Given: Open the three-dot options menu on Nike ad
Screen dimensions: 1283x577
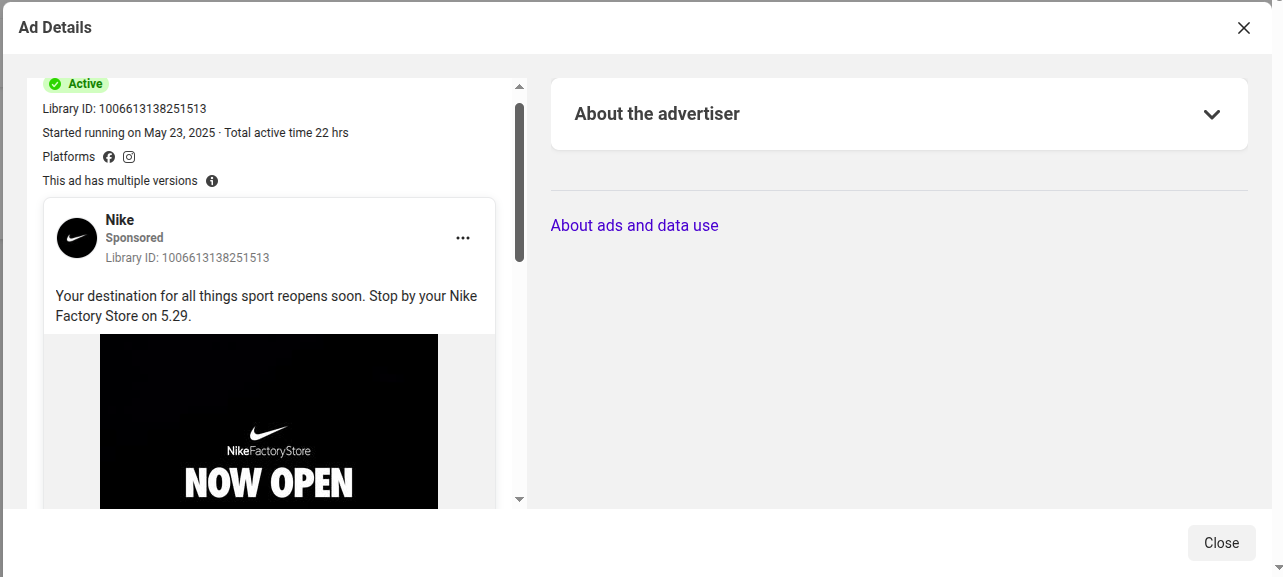Looking at the screenshot, I should (463, 238).
